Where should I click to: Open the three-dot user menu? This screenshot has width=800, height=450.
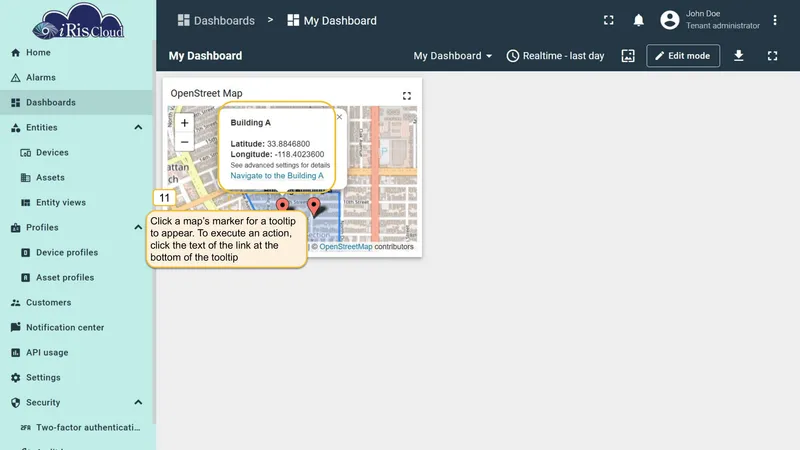tap(774, 20)
